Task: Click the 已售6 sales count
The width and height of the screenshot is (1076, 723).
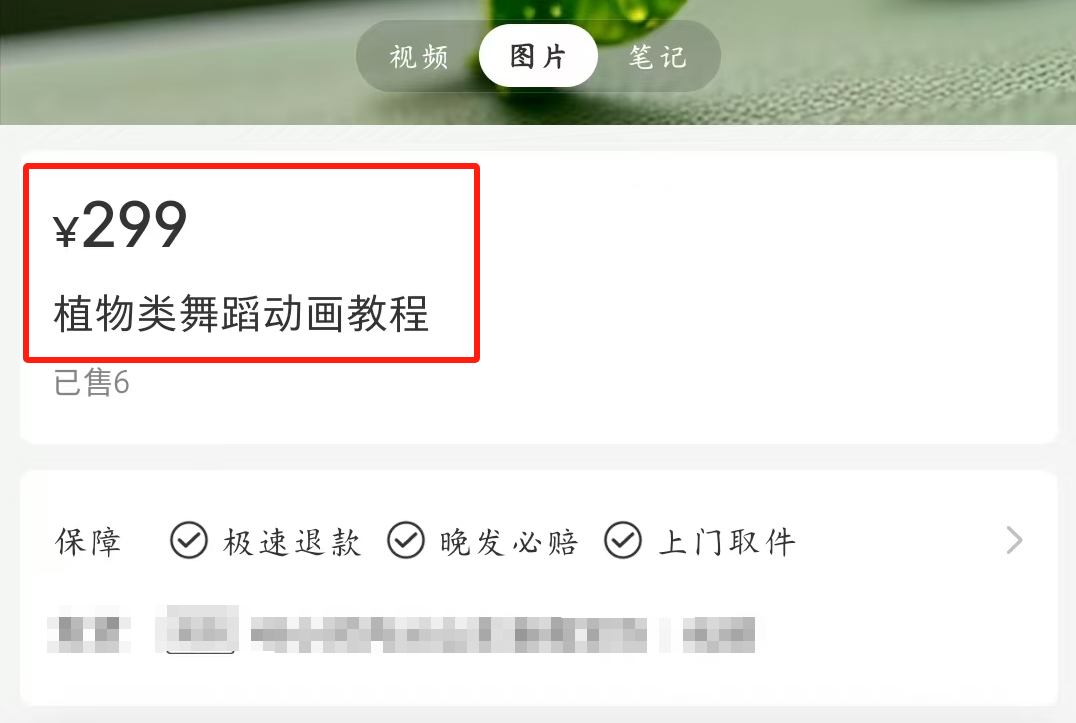Action: (91, 382)
